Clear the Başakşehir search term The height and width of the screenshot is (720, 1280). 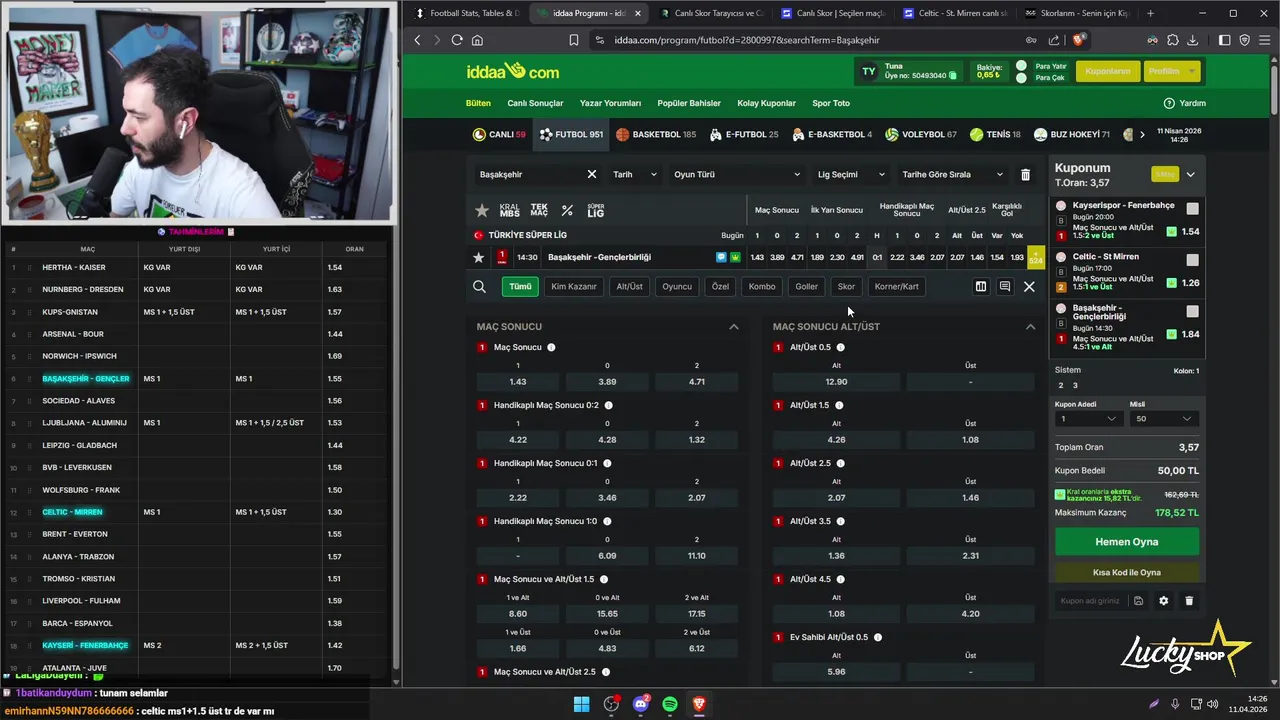click(591, 174)
